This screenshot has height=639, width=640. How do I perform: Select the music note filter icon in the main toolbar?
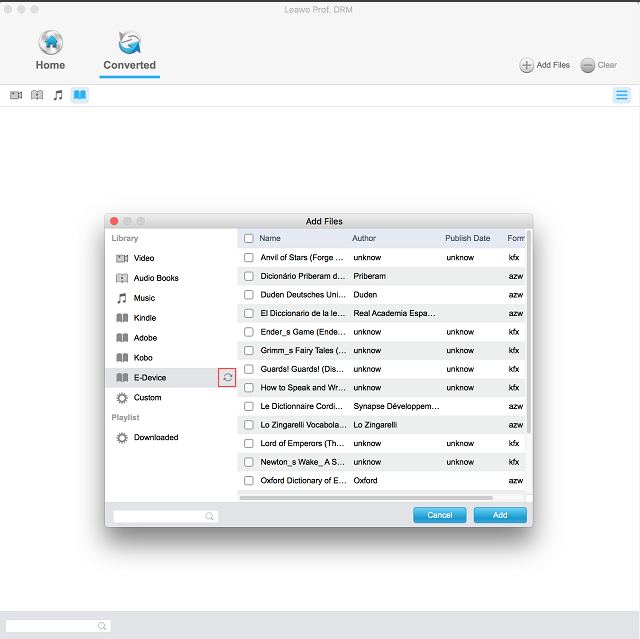pyautogui.click(x=58, y=95)
